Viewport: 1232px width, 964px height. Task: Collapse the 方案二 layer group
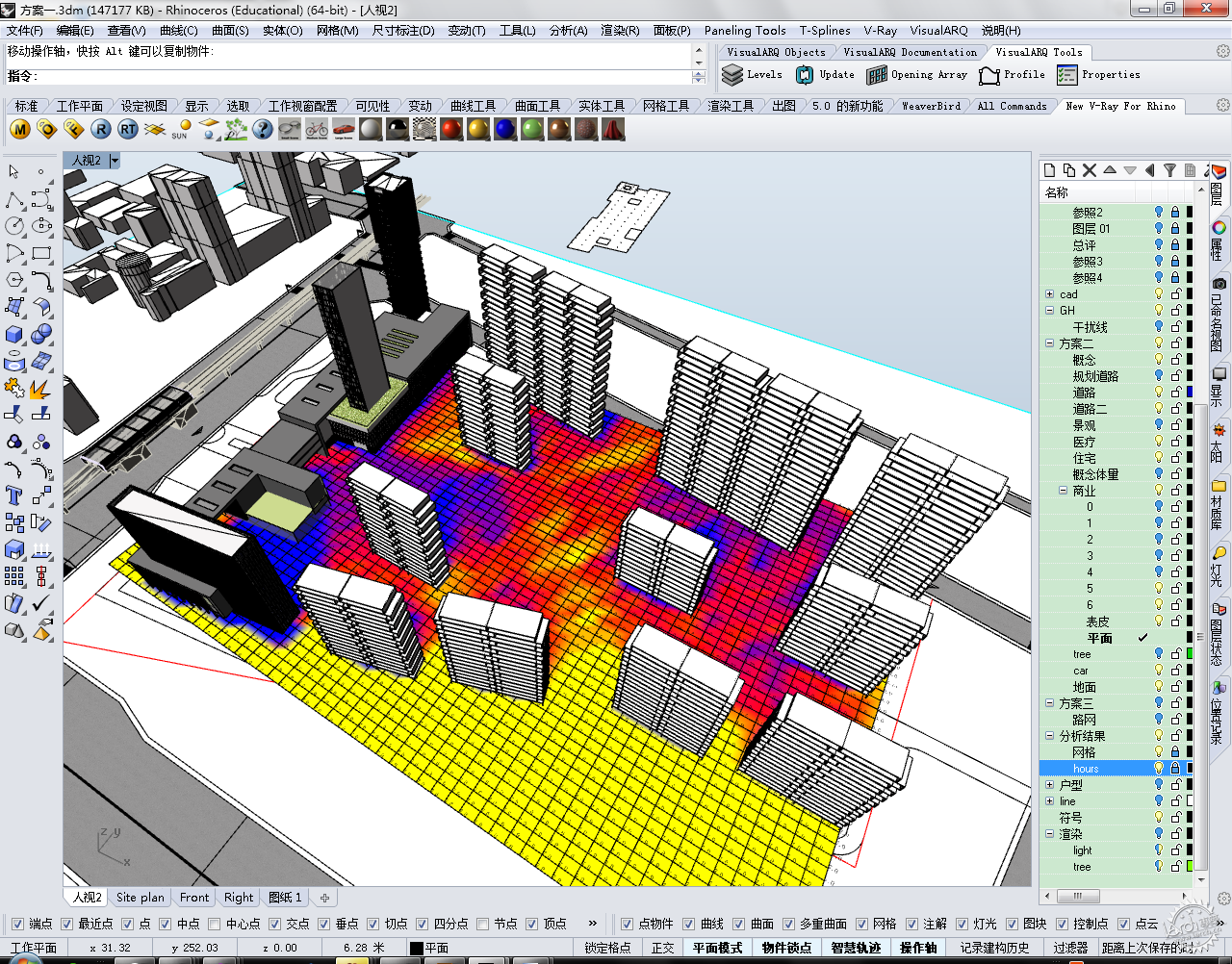(1049, 343)
